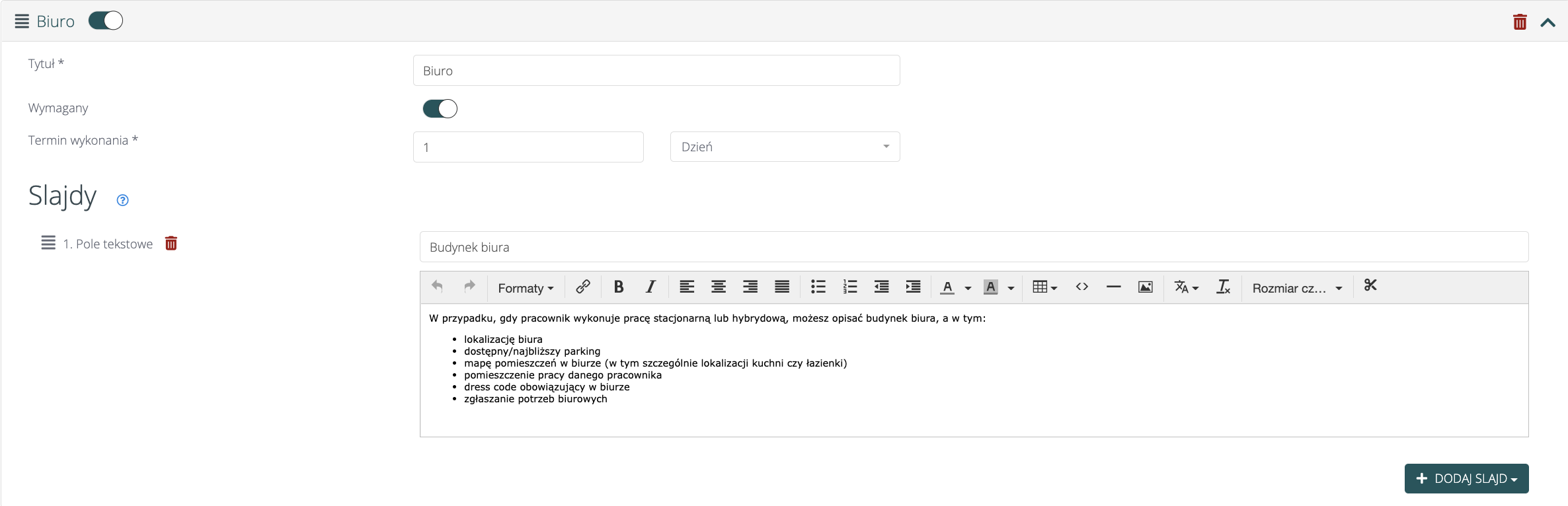Viewport: 1568px width, 506px height.
Task: Open the text color picker arrow
Action: point(968,288)
